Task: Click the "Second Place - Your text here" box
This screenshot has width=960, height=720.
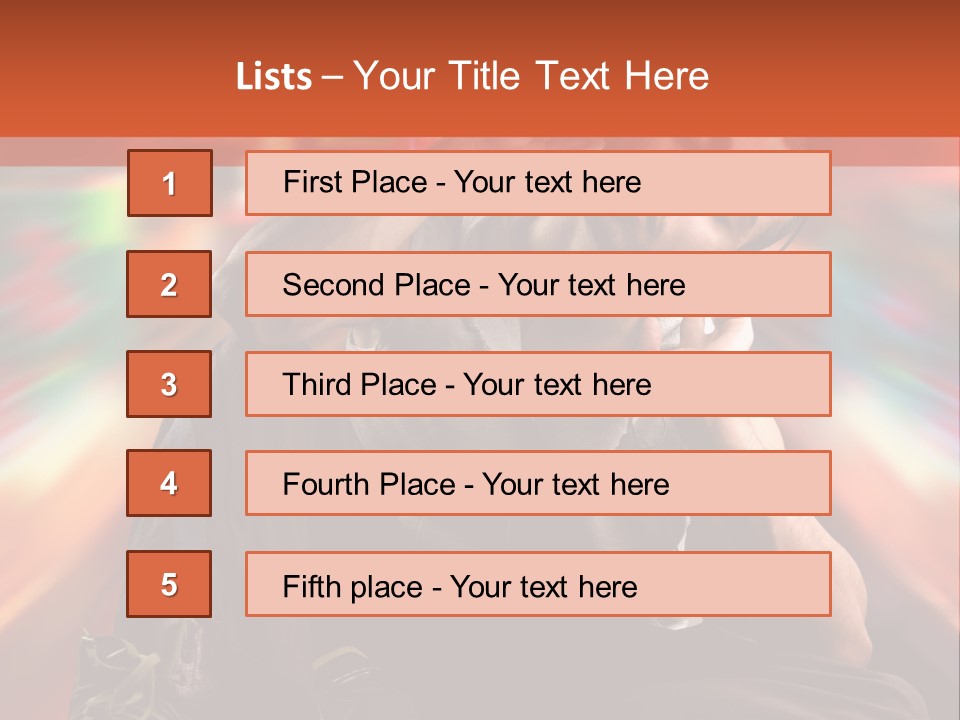Action: click(538, 284)
